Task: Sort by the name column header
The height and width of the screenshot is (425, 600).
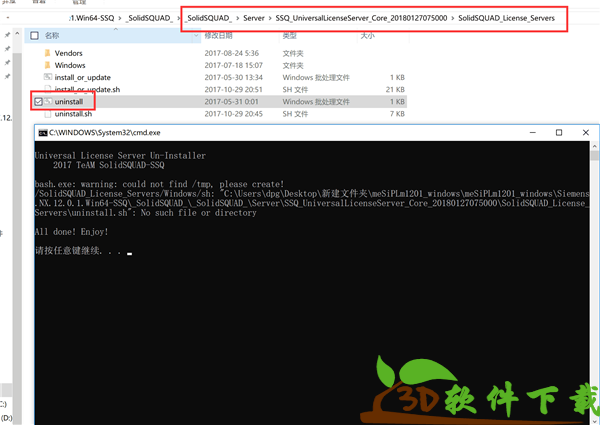Action: (x=52, y=36)
